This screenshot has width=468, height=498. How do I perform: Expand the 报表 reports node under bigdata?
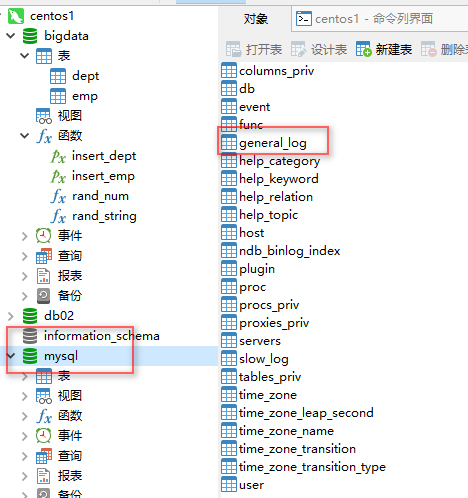pyautogui.click(x=25, y=276)
